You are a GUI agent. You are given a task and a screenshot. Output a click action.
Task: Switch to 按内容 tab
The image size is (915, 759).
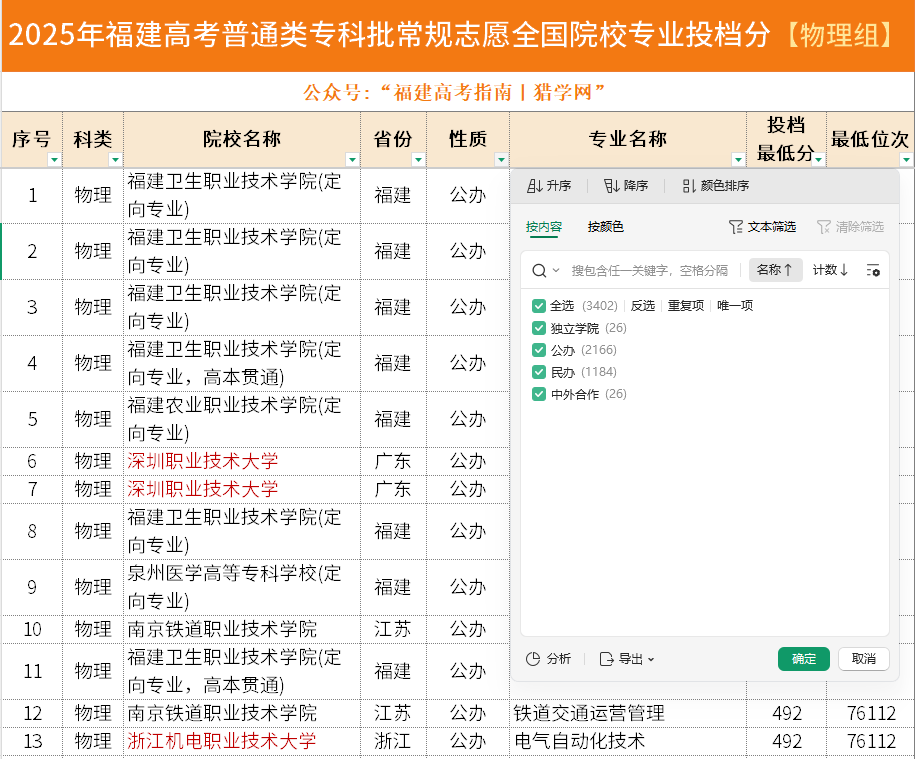(x=543, y=227)
